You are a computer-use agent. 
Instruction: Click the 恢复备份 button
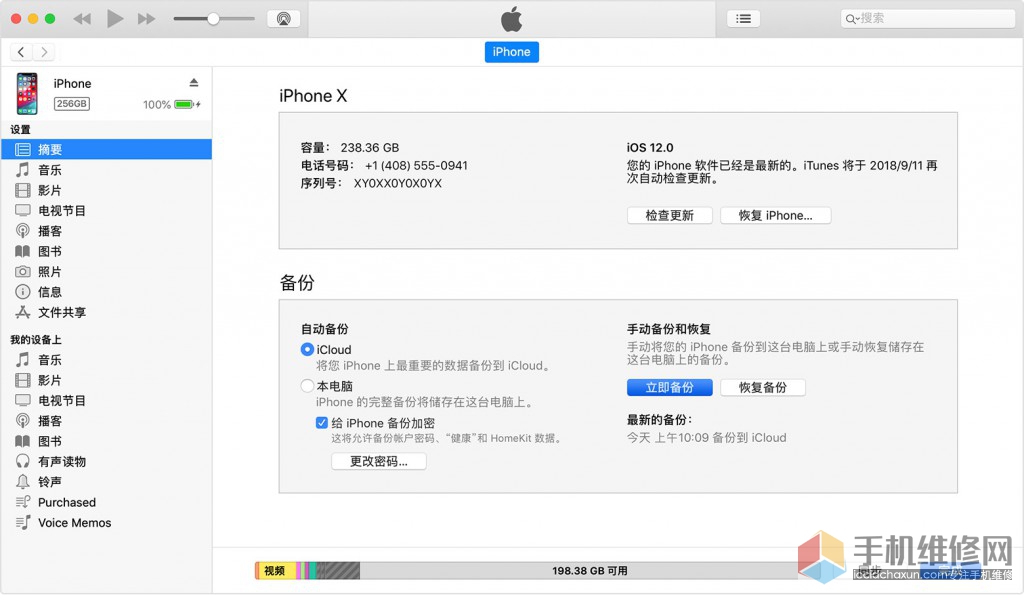pos(762,387)
